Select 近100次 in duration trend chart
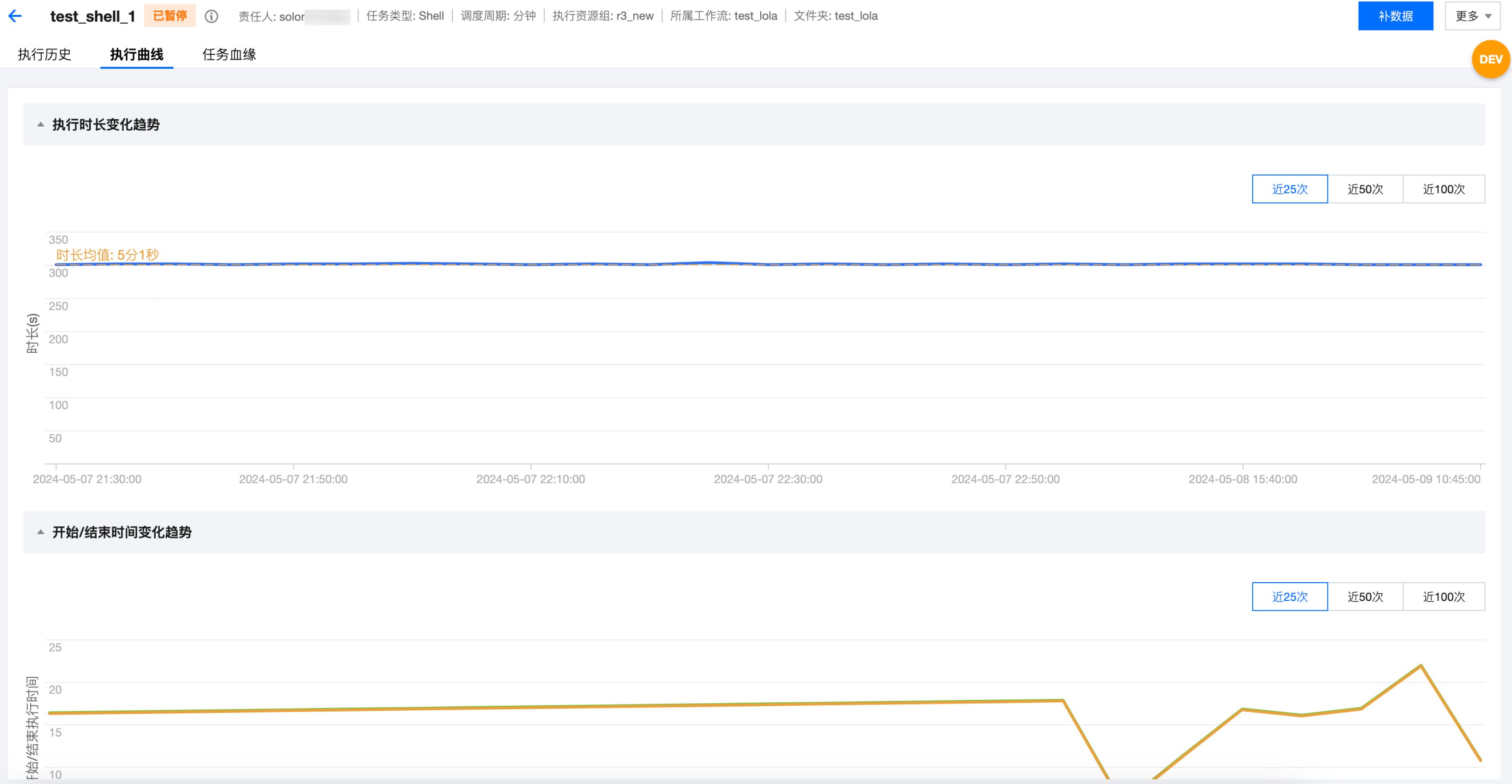Screen dimensions: 1512x784 point(1444,189)
